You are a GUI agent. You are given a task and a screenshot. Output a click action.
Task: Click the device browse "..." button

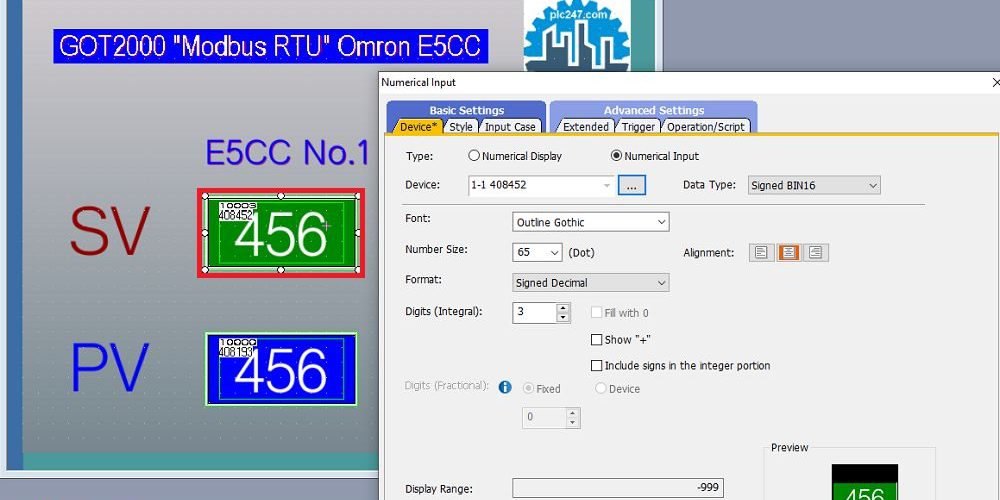(x=631, y=186)
